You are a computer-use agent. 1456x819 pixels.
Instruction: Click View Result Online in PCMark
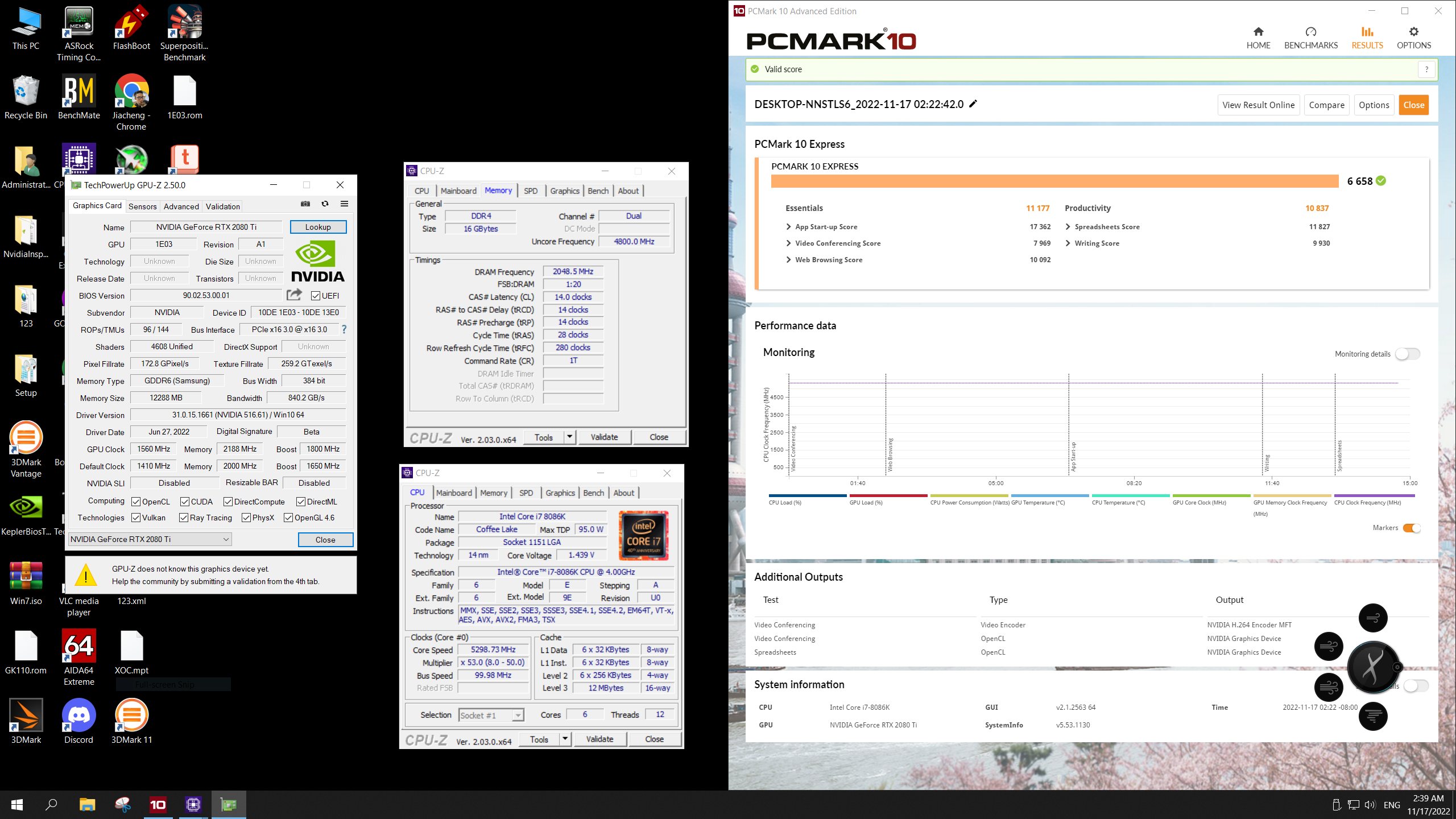click(1258, 105)
